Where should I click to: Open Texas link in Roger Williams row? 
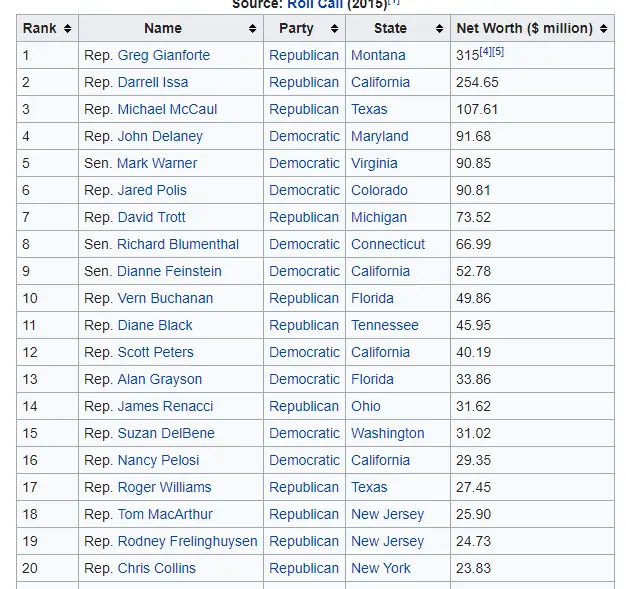(x=369, y=487)
